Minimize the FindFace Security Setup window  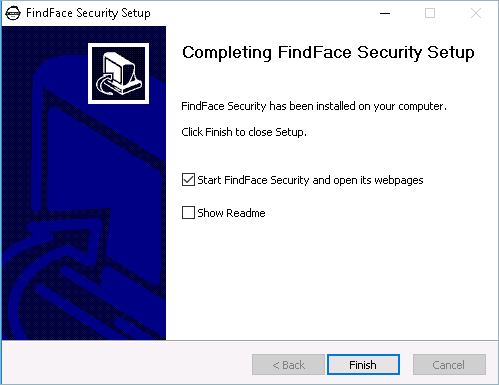(x=385, y=13)
